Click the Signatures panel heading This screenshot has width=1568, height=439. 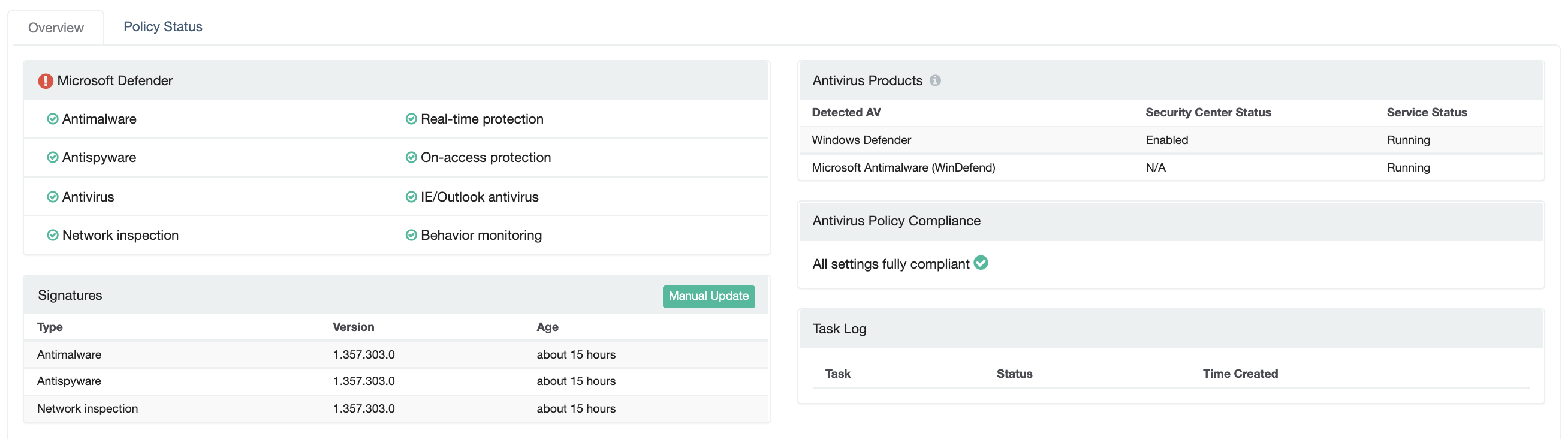tap(70, 295)
